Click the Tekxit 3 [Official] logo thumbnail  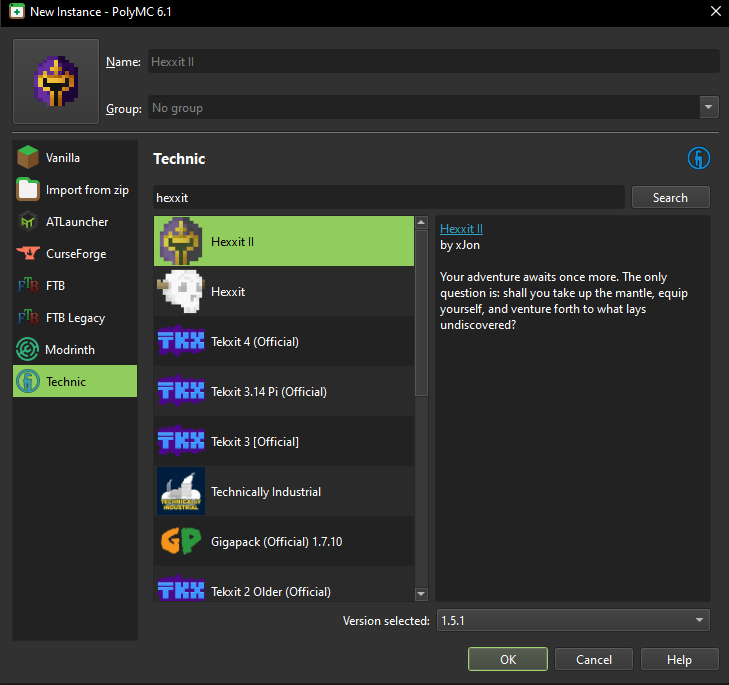click(181, 441)
